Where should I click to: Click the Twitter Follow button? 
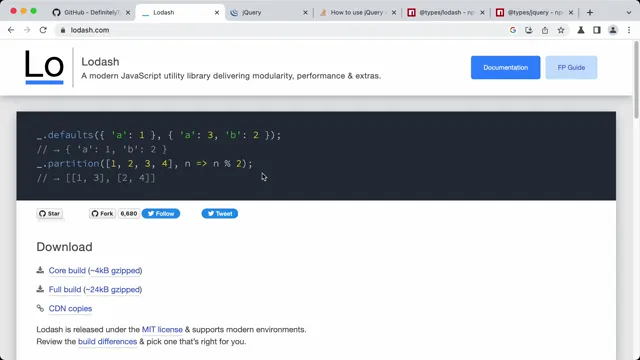pyautogui.click(x=161, y=213)
